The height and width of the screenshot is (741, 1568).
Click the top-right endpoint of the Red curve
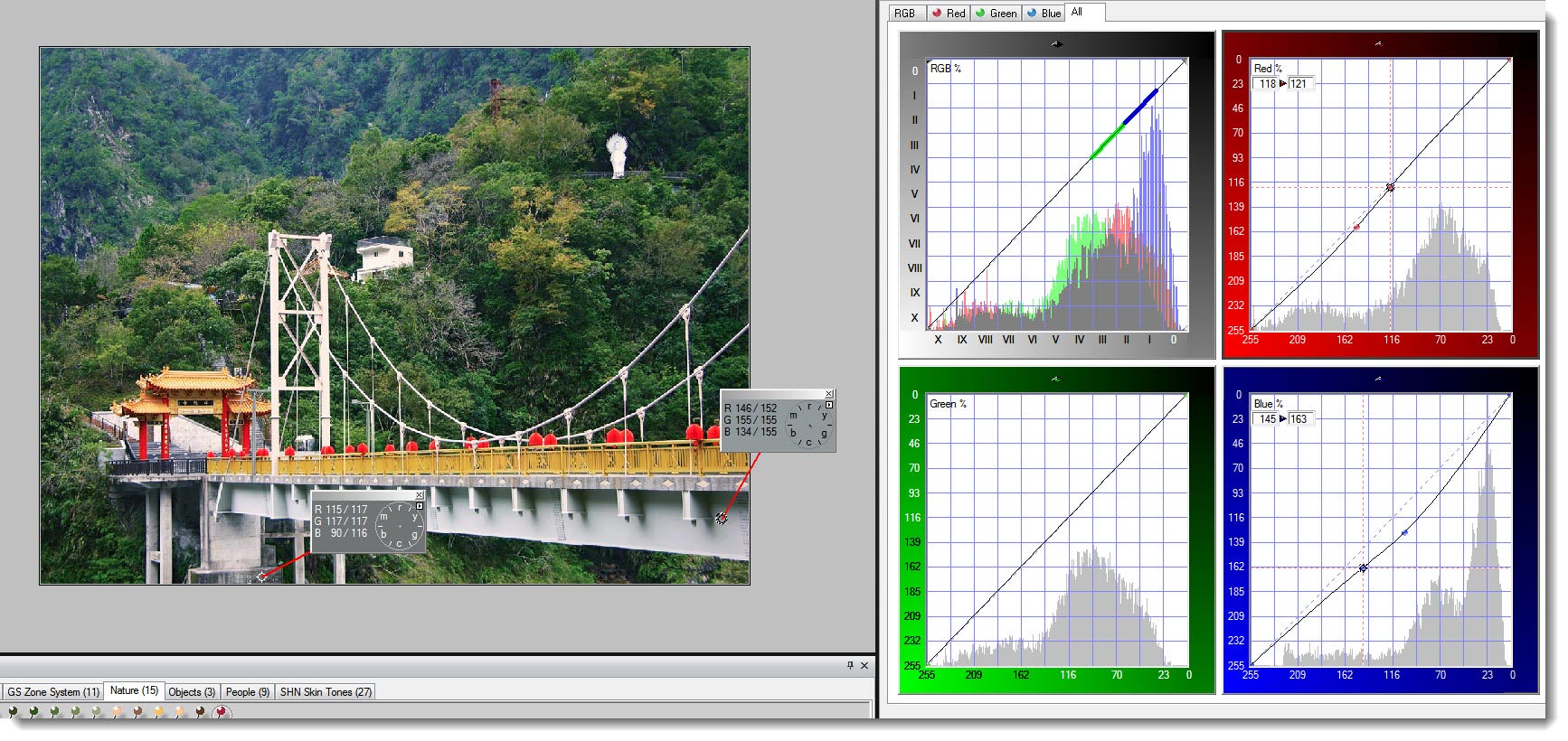pyautogui.click(x=1509, y=61)
